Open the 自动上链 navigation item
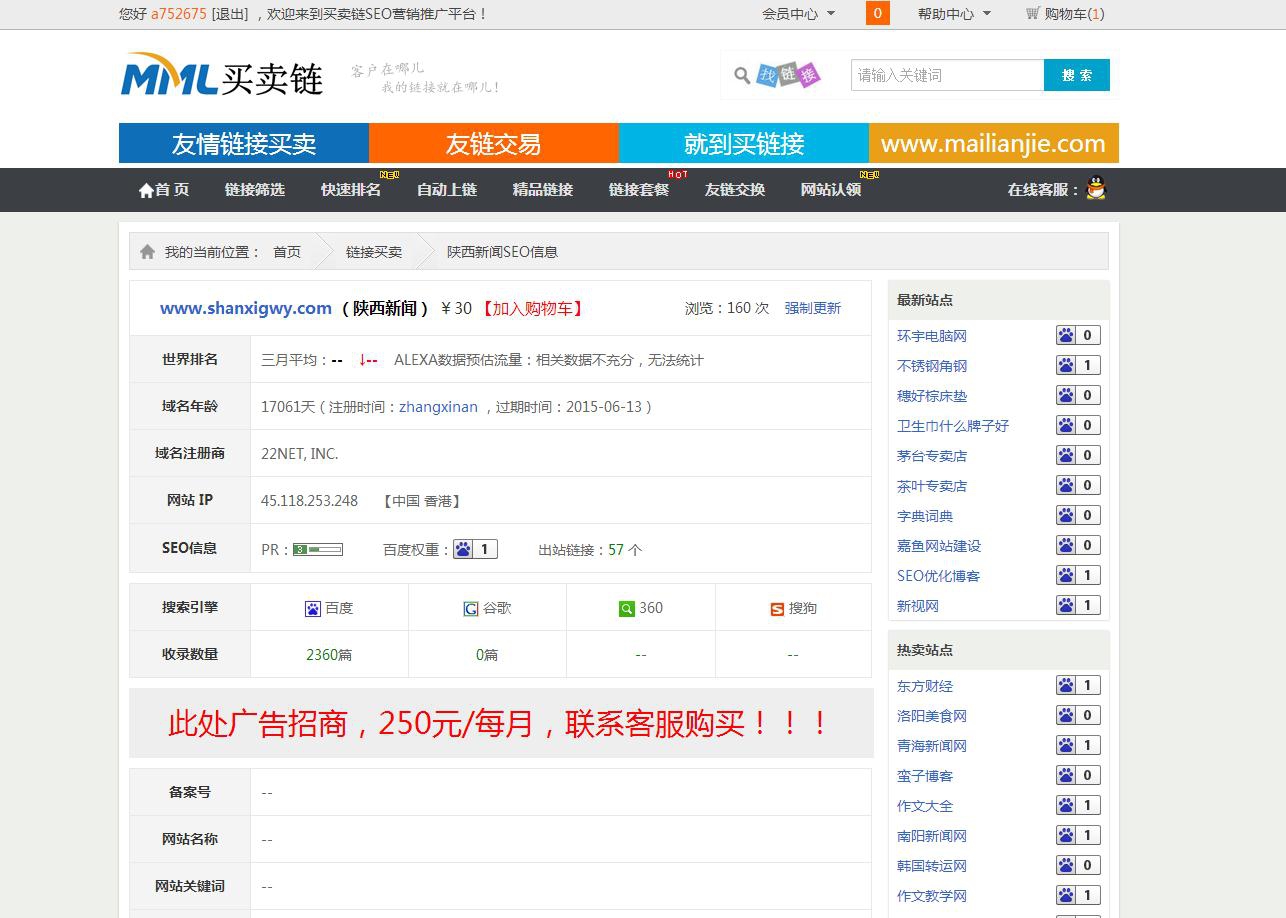Viewport: 1286px width, 918px height. coord(447,189)
